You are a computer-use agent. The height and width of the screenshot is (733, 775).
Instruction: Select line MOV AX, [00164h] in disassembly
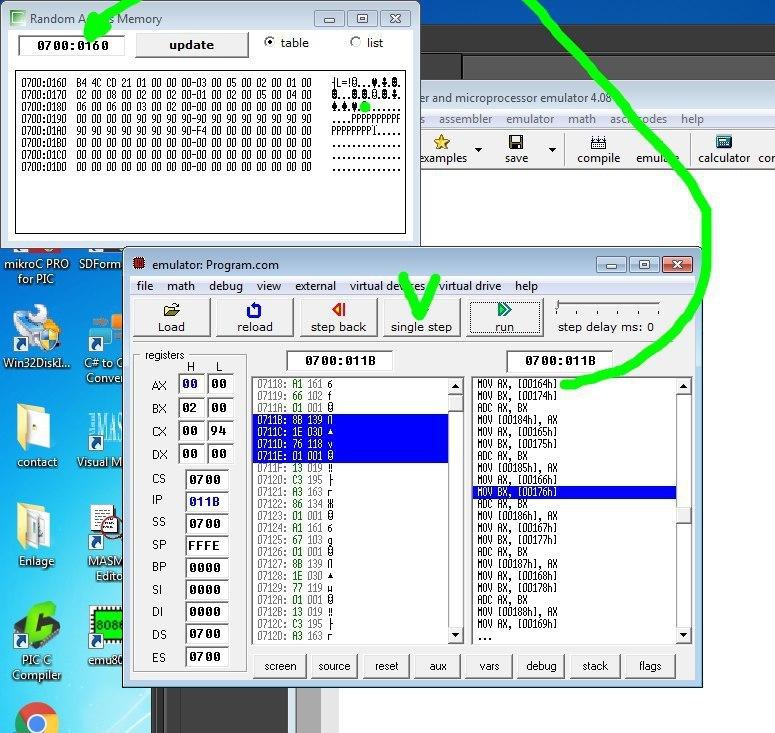tap(517, 384)
